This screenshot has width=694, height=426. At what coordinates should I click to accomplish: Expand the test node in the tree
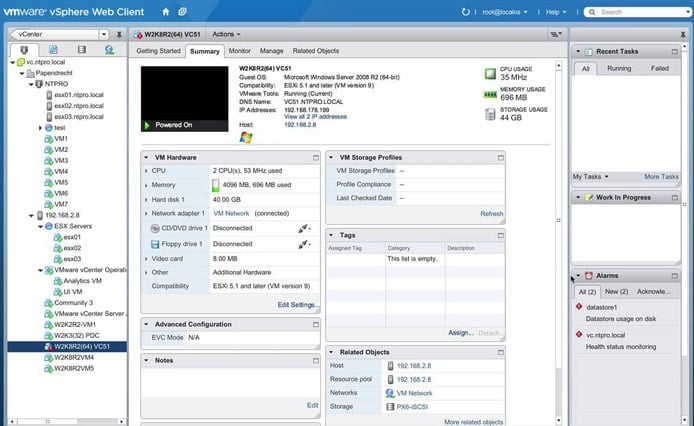[41, 128]
